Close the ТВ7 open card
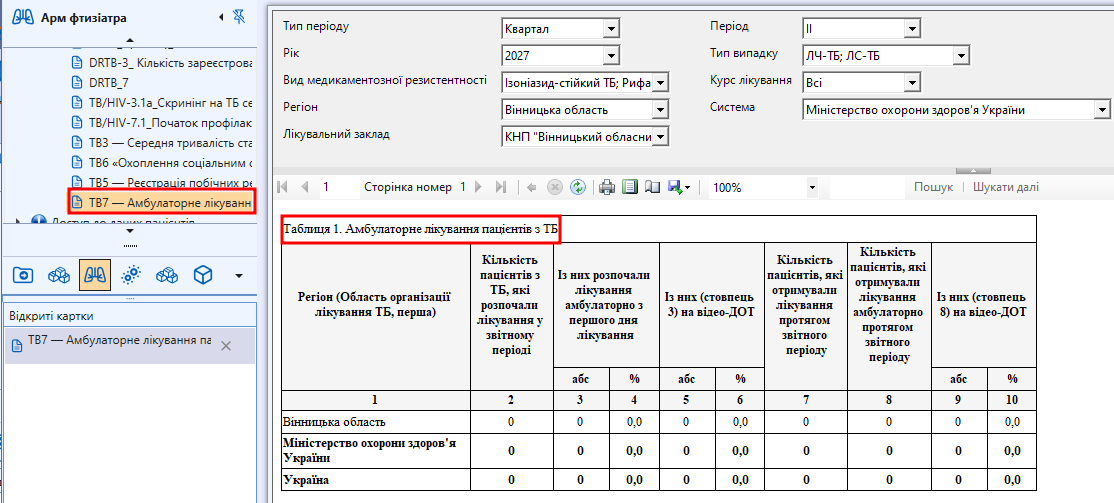This screenshot has width=1114, height=503. pos(226,346)
